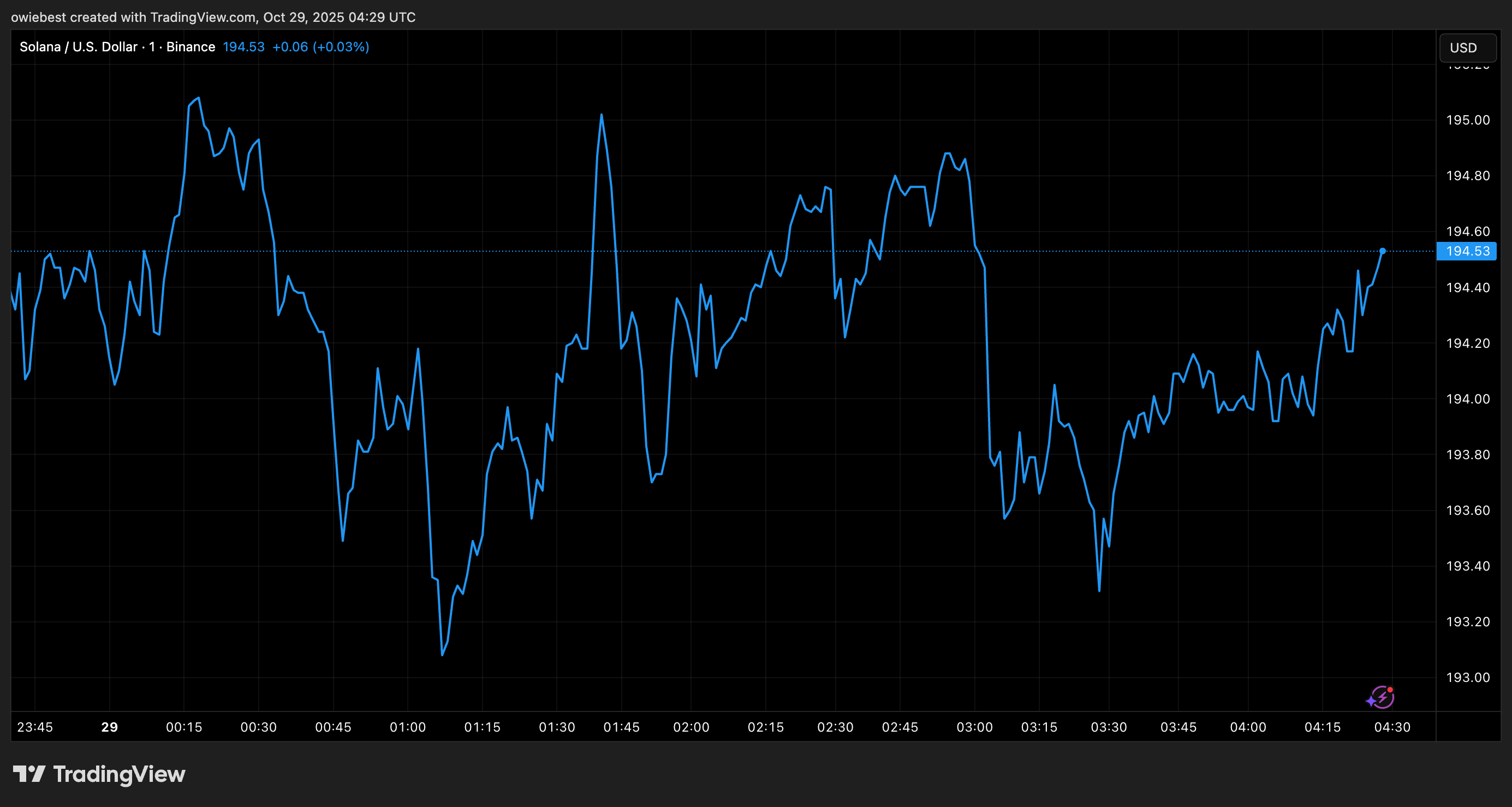Click the TradingView wordmark link
This screenshot has width=1512, height=807.
[120, 774]
